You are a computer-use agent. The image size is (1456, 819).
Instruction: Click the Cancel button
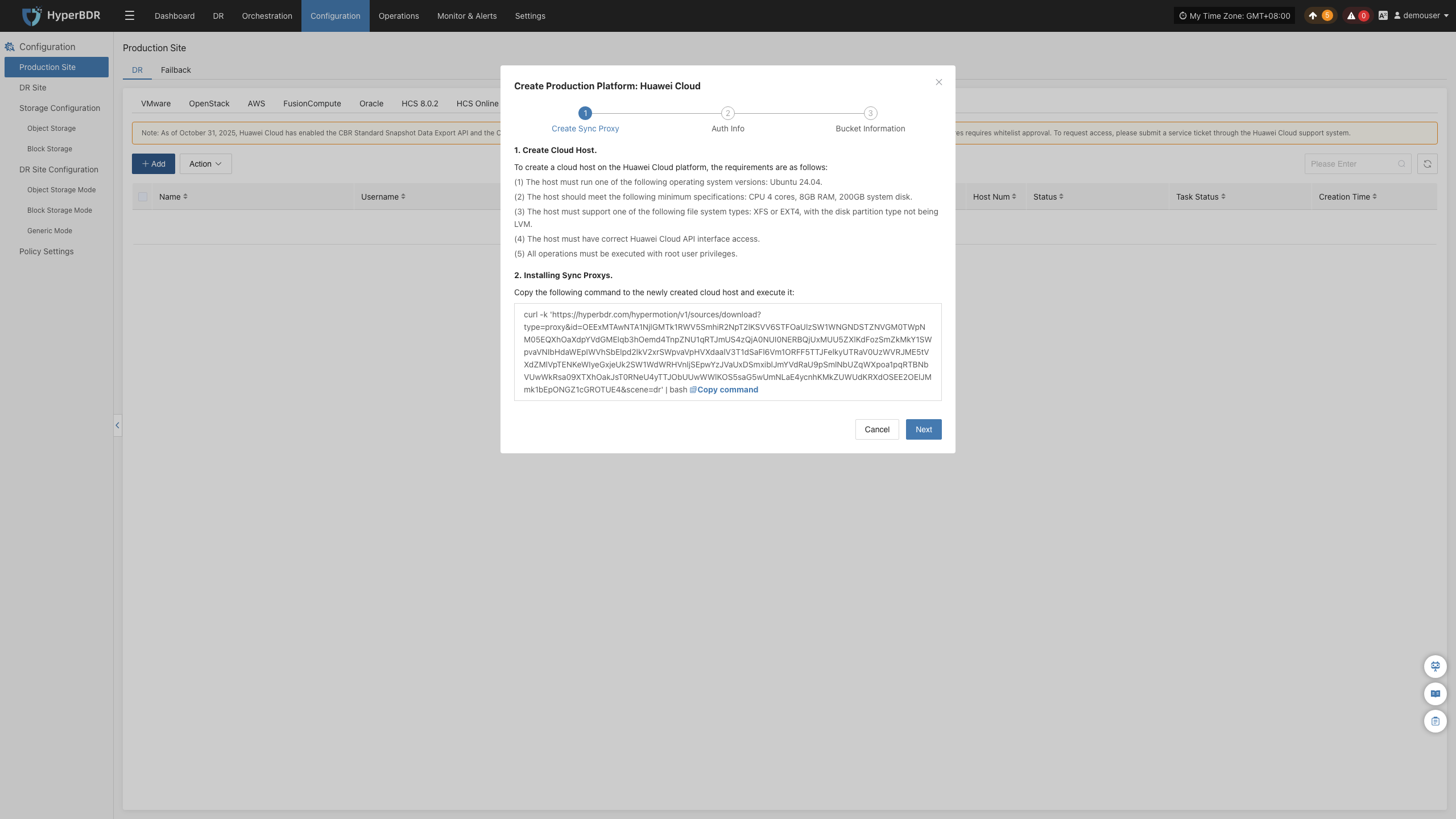click(877, 429)
